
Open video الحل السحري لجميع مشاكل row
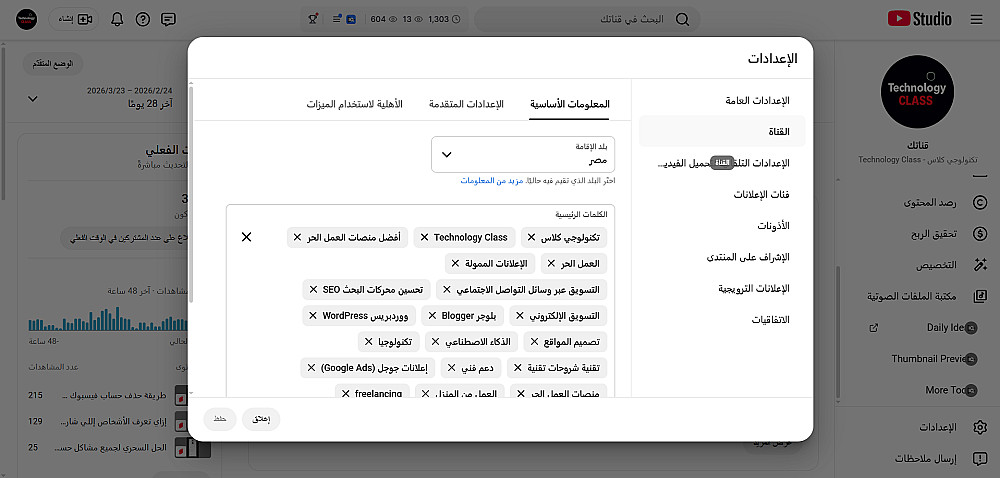click(x=112, y=447)
